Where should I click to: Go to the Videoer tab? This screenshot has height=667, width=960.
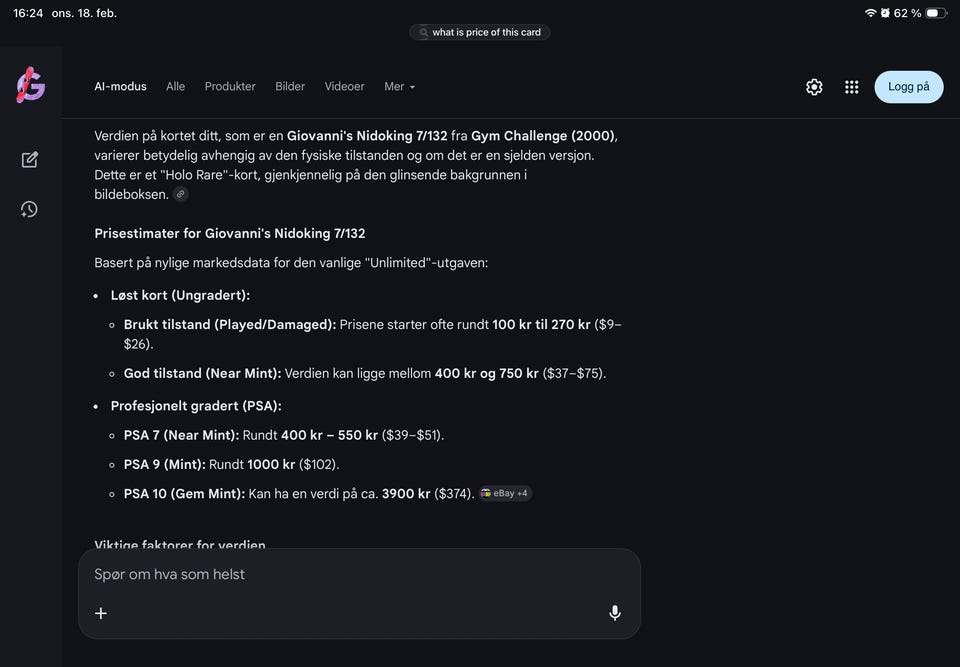tap(344, 87)
